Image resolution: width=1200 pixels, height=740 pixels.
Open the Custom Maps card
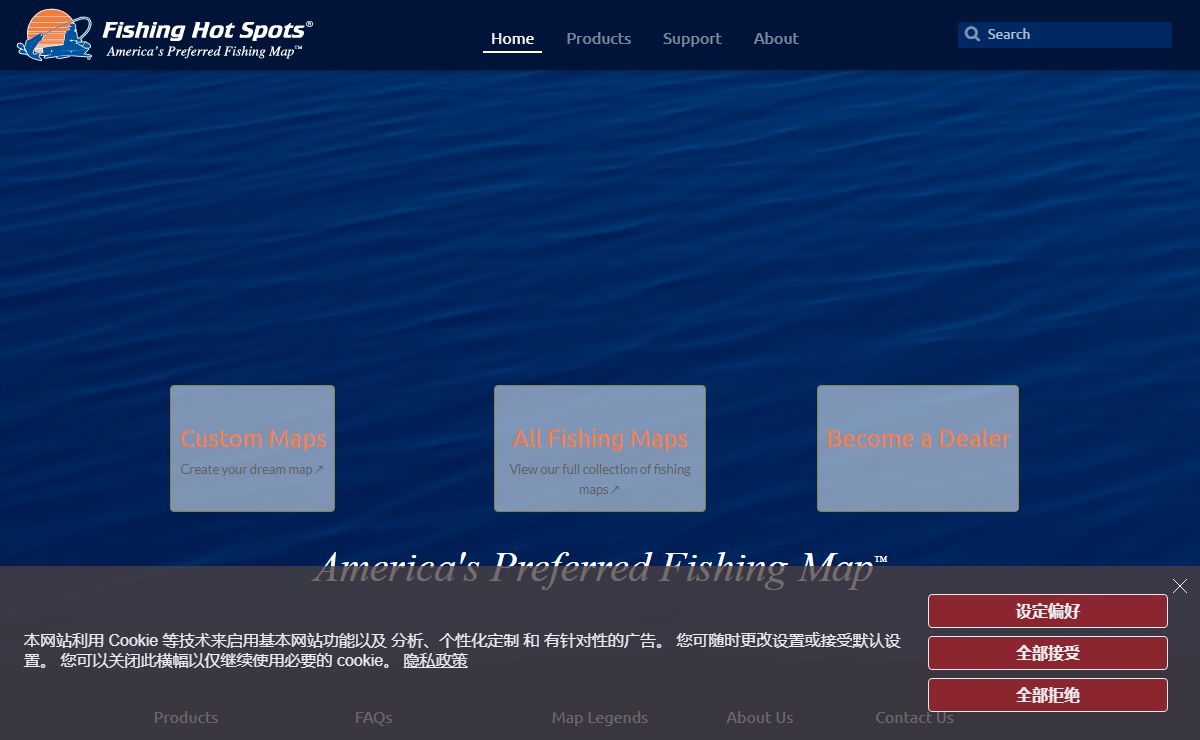pos(252,448)
